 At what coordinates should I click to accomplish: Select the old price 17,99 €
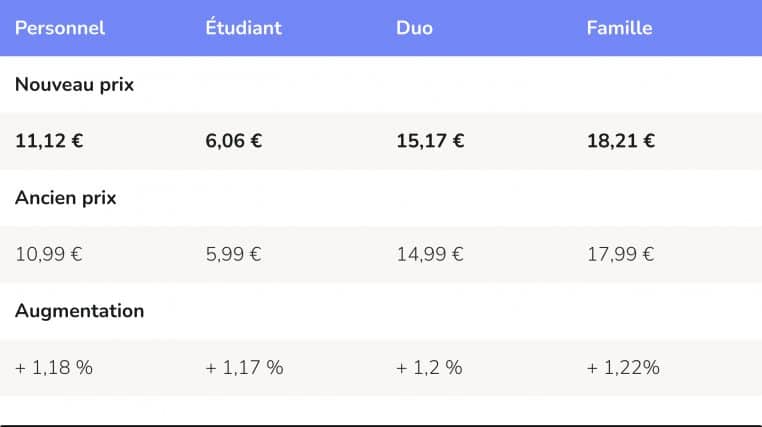point(620,255)
